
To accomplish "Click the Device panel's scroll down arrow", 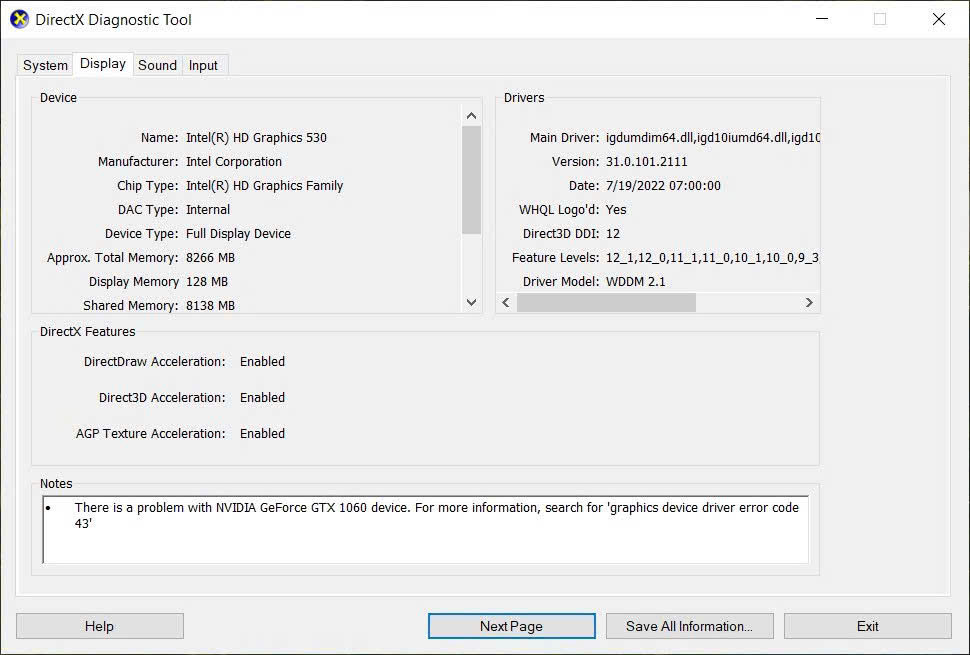I will point(471,302).
